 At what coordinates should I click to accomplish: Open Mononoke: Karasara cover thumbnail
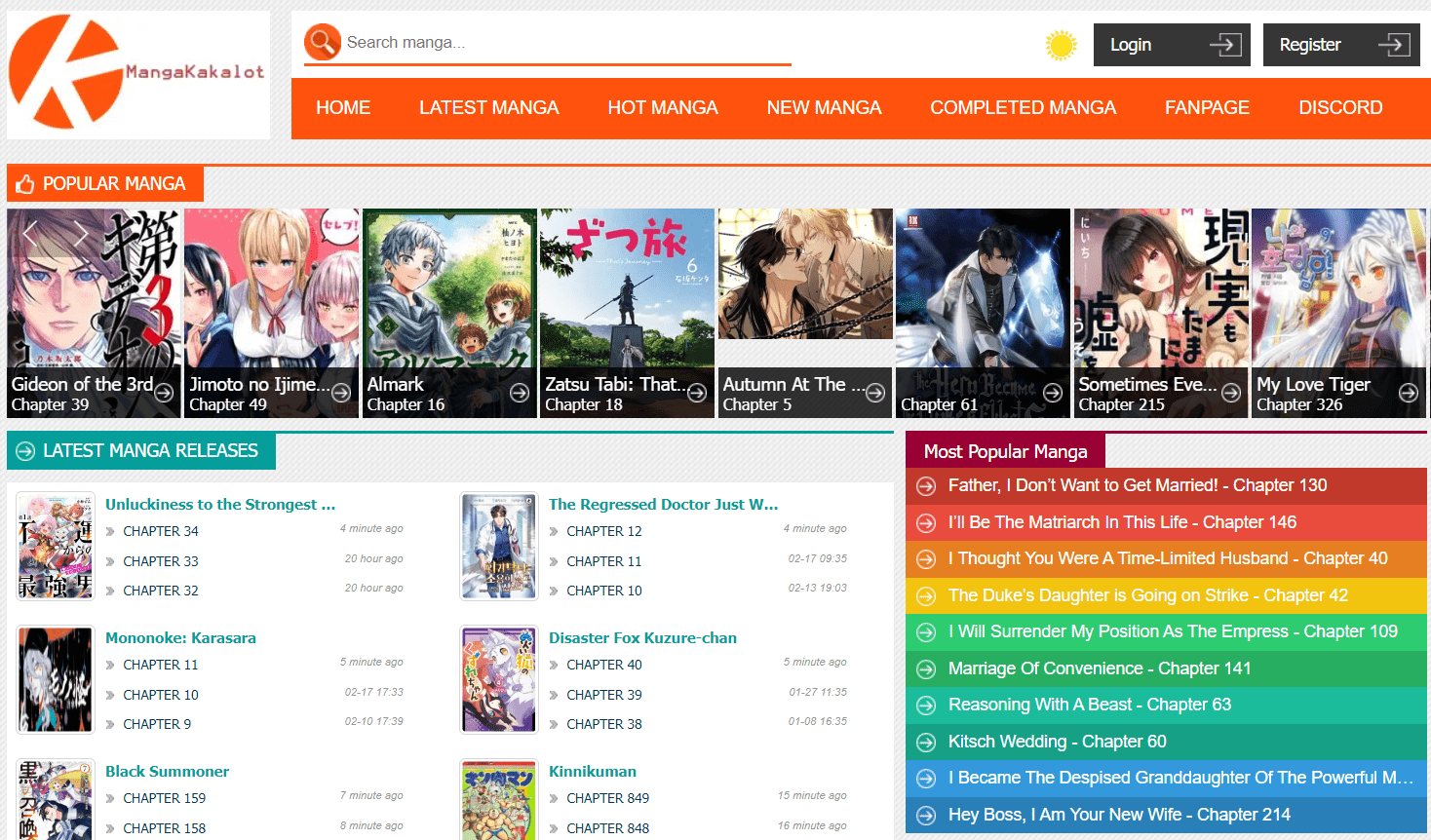[56, 679]
